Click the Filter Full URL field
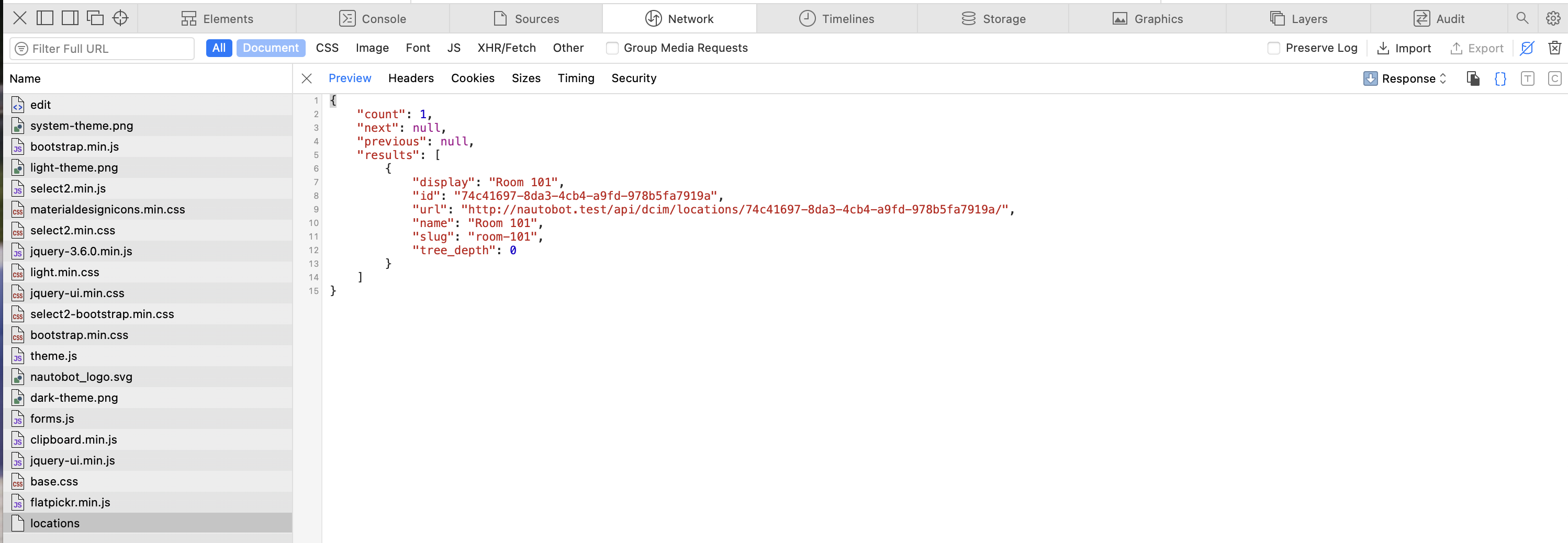 101,48
